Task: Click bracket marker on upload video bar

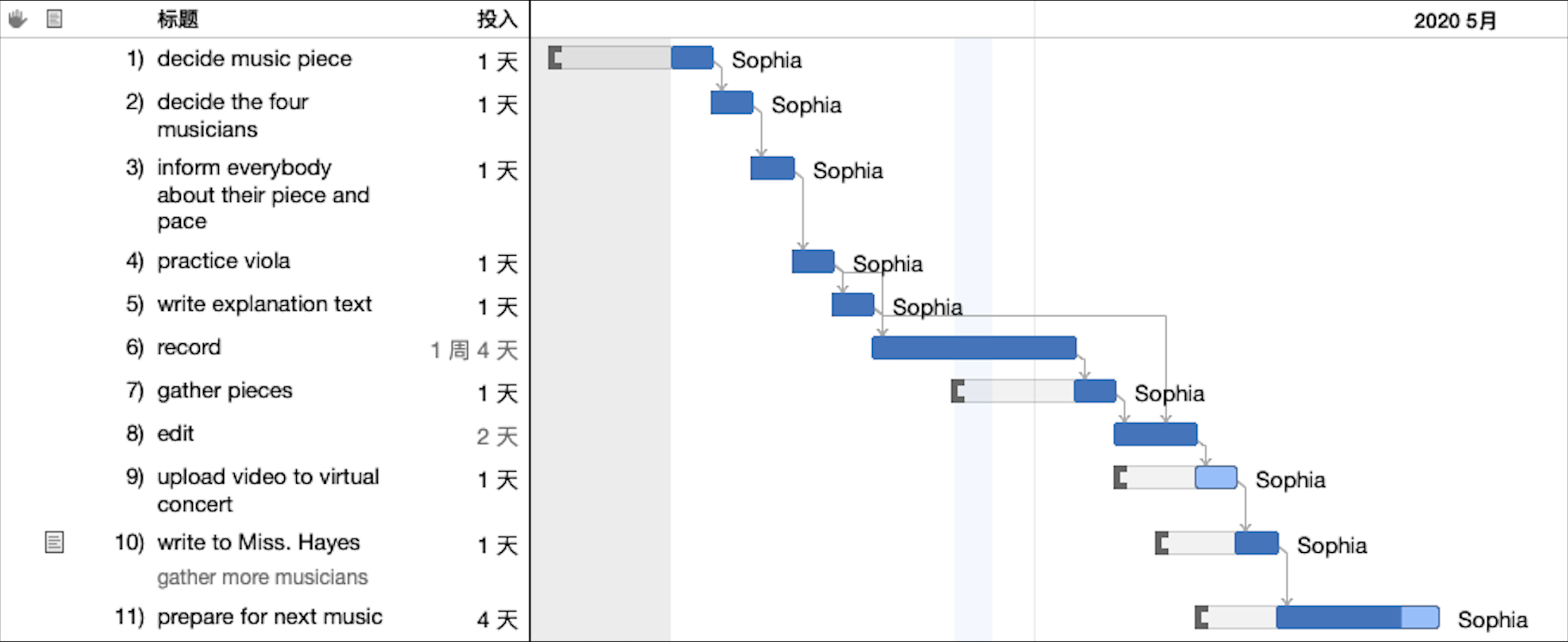Action: point(1120,478)
